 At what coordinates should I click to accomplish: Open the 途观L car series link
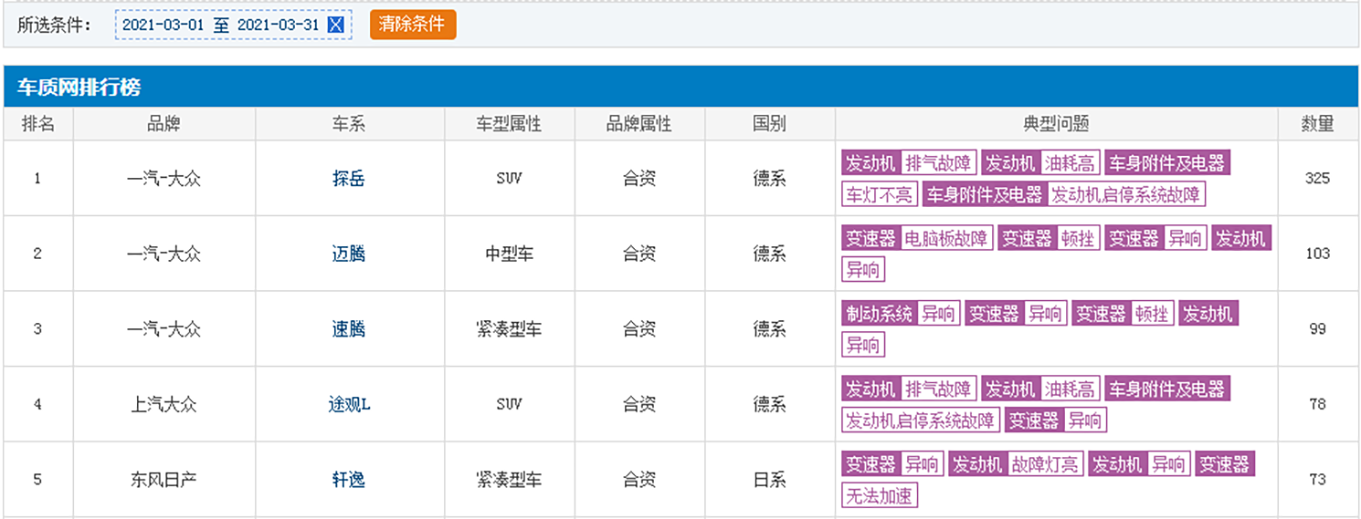[349, 404]
